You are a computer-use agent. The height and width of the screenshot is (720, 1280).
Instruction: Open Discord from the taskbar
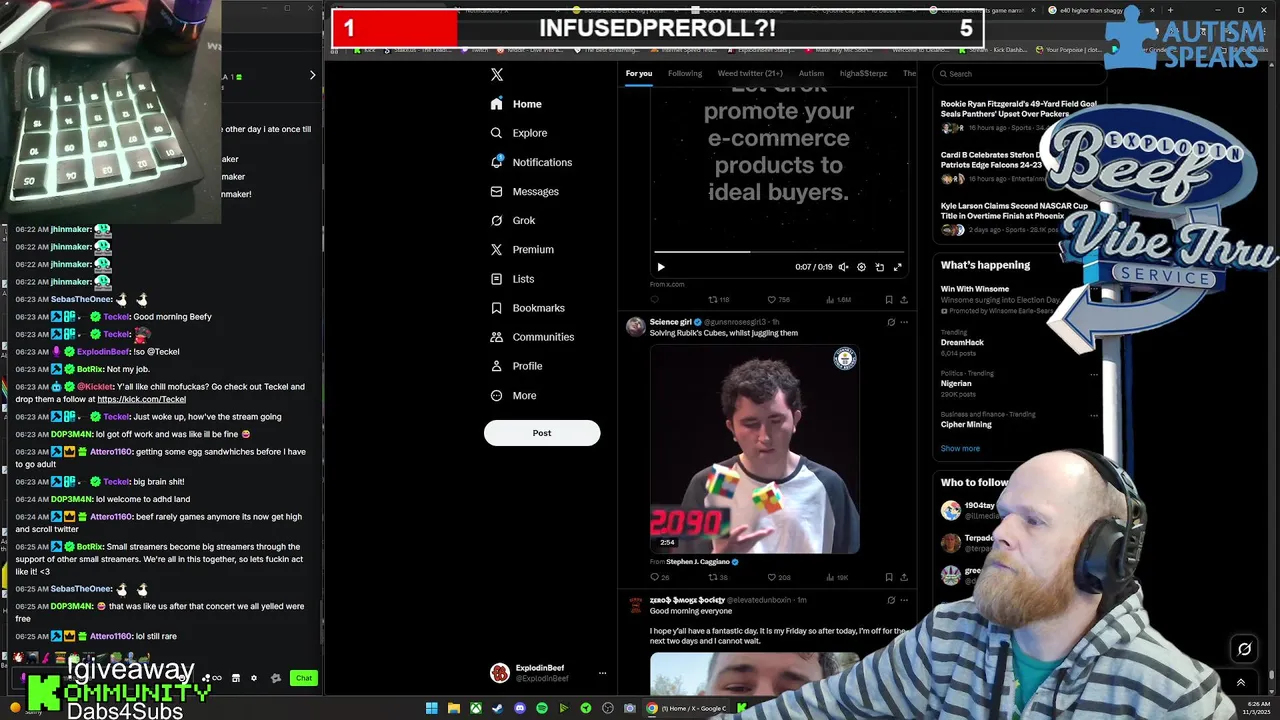click(x=520, y=708)
